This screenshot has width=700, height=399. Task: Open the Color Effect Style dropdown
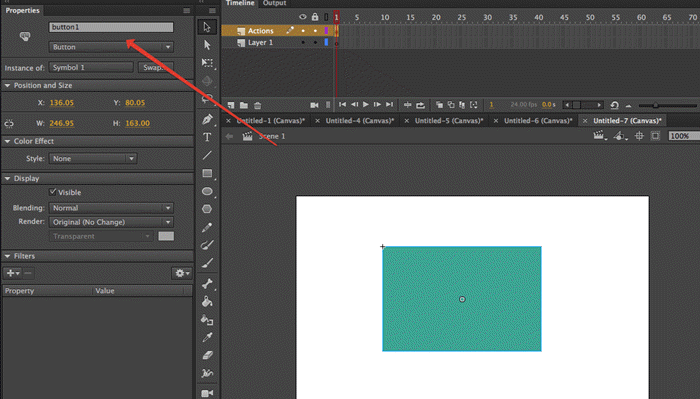click(92, 158)
